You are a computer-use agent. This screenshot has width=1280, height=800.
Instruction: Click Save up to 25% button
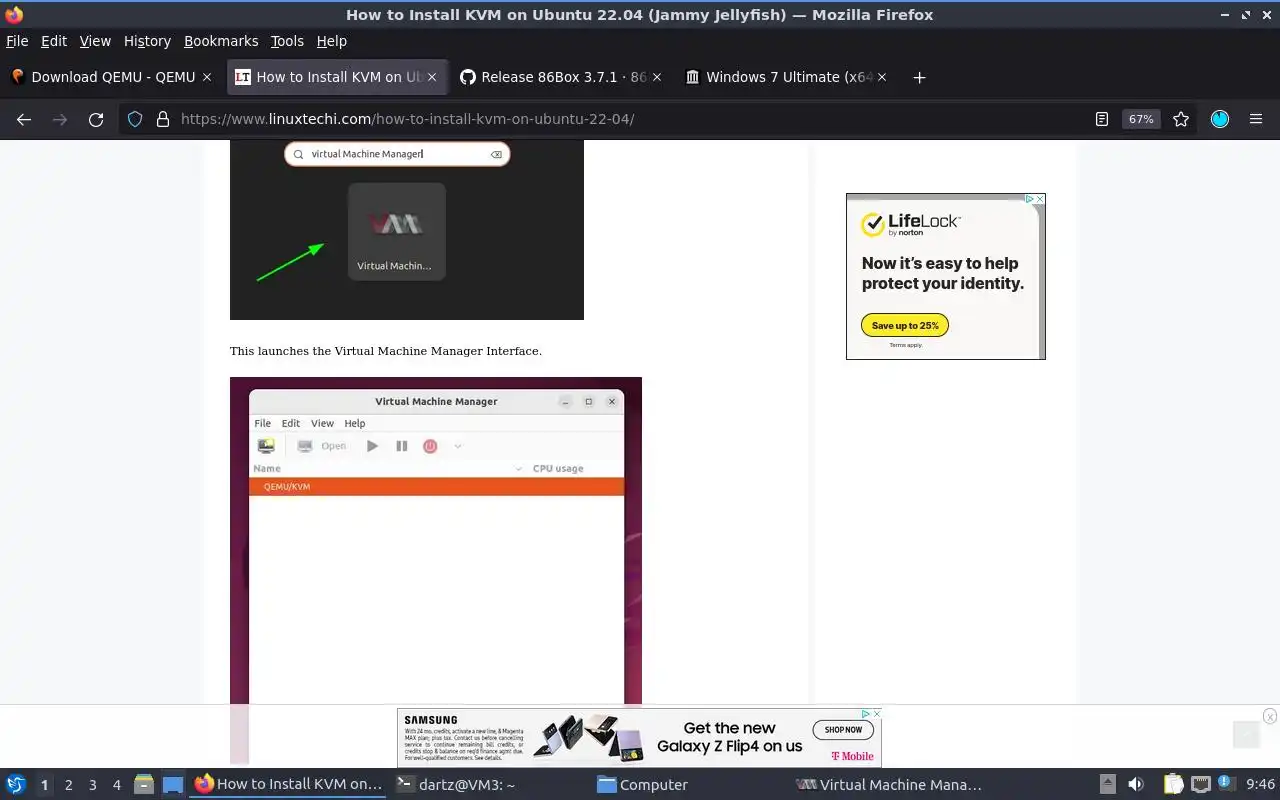click(x=905, y=325)
